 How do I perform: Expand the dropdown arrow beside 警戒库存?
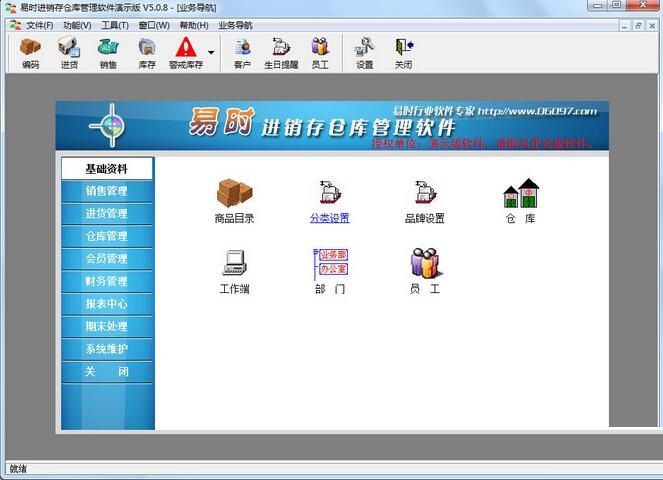coord(211,52)
